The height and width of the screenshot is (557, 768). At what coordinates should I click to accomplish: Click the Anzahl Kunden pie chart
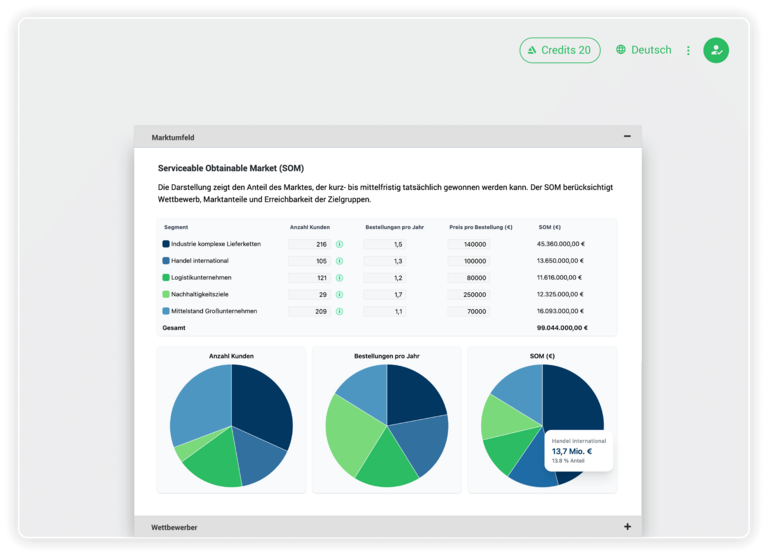click(231, 426)
